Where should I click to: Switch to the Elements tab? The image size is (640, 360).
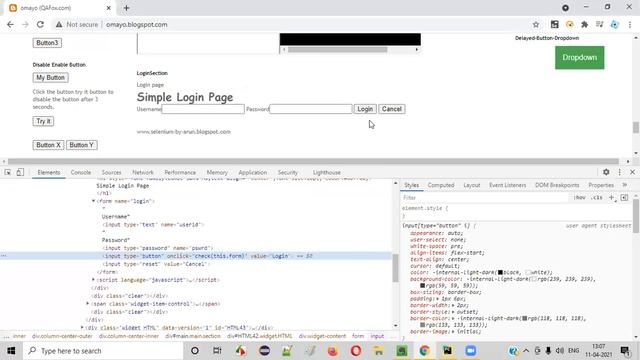click(x=49, y=173)
